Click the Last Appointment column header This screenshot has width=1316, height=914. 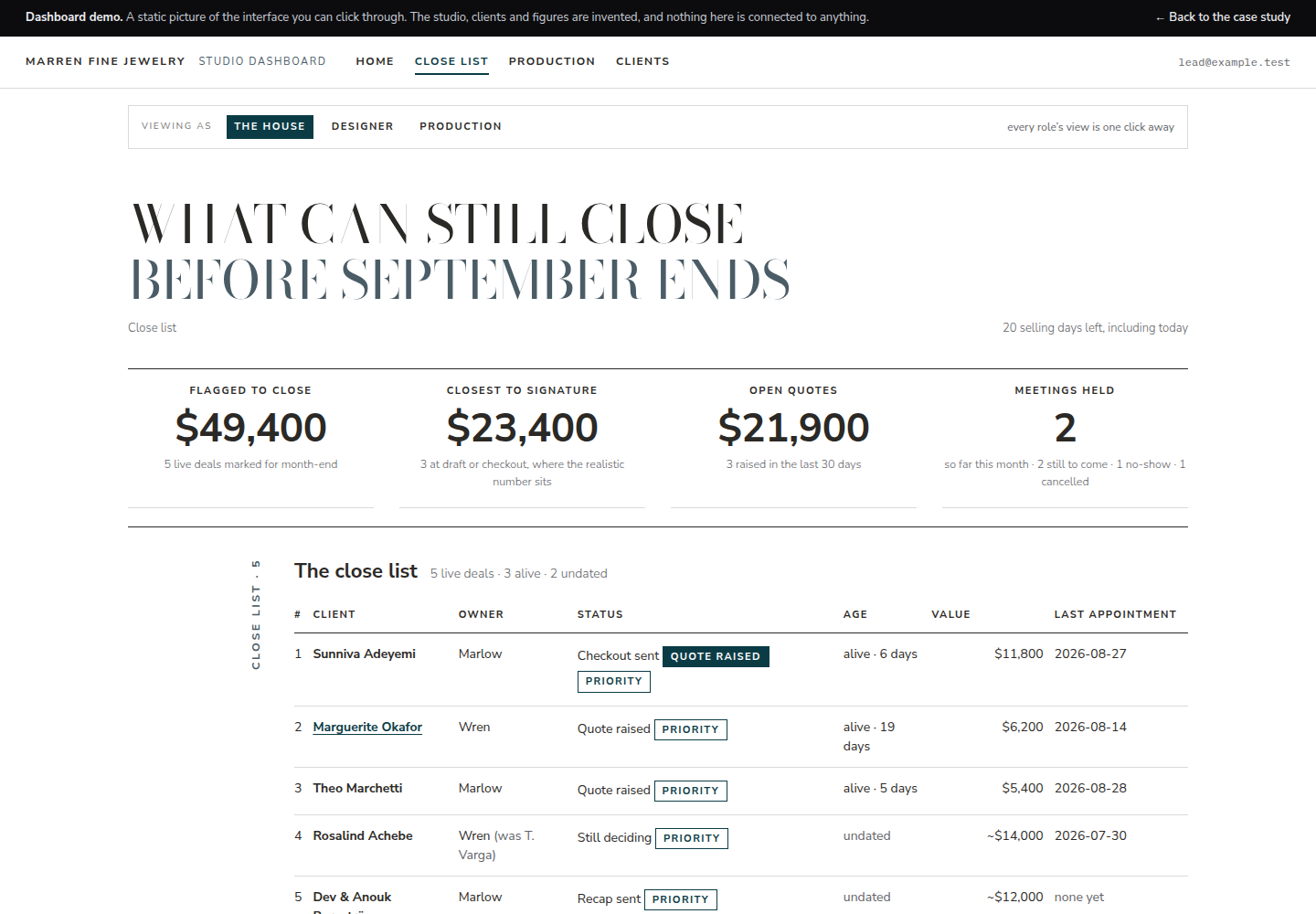pyautogui.click(x=1116, y=614)
